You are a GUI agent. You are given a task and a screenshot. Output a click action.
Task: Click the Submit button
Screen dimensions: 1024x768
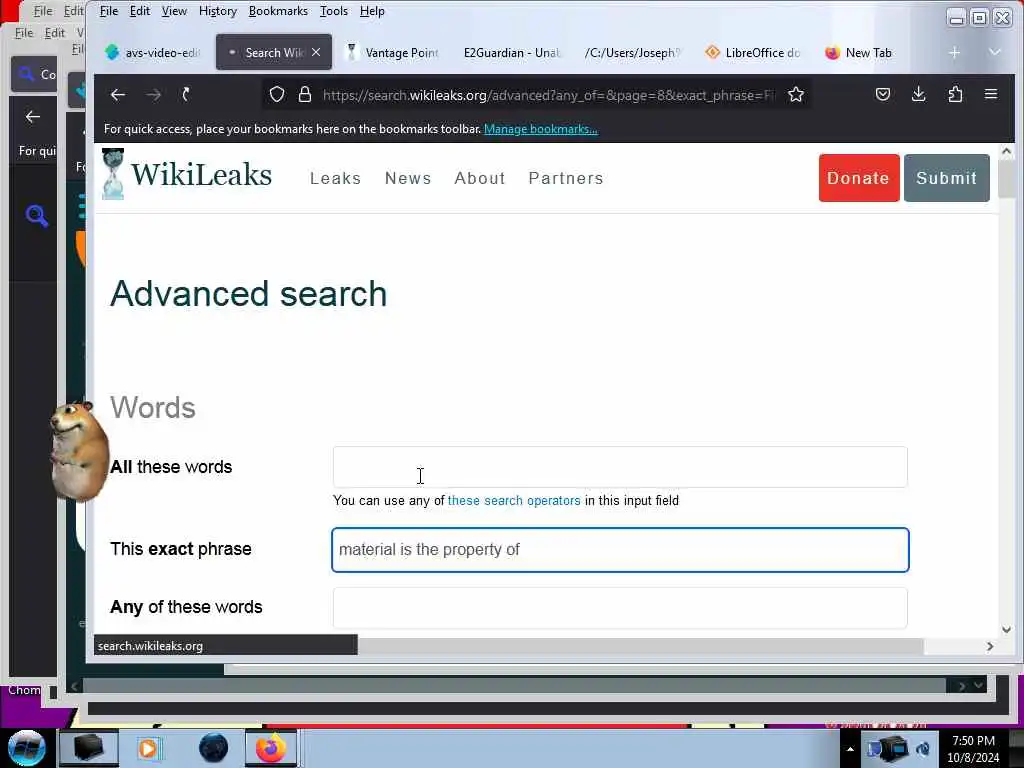946,178
